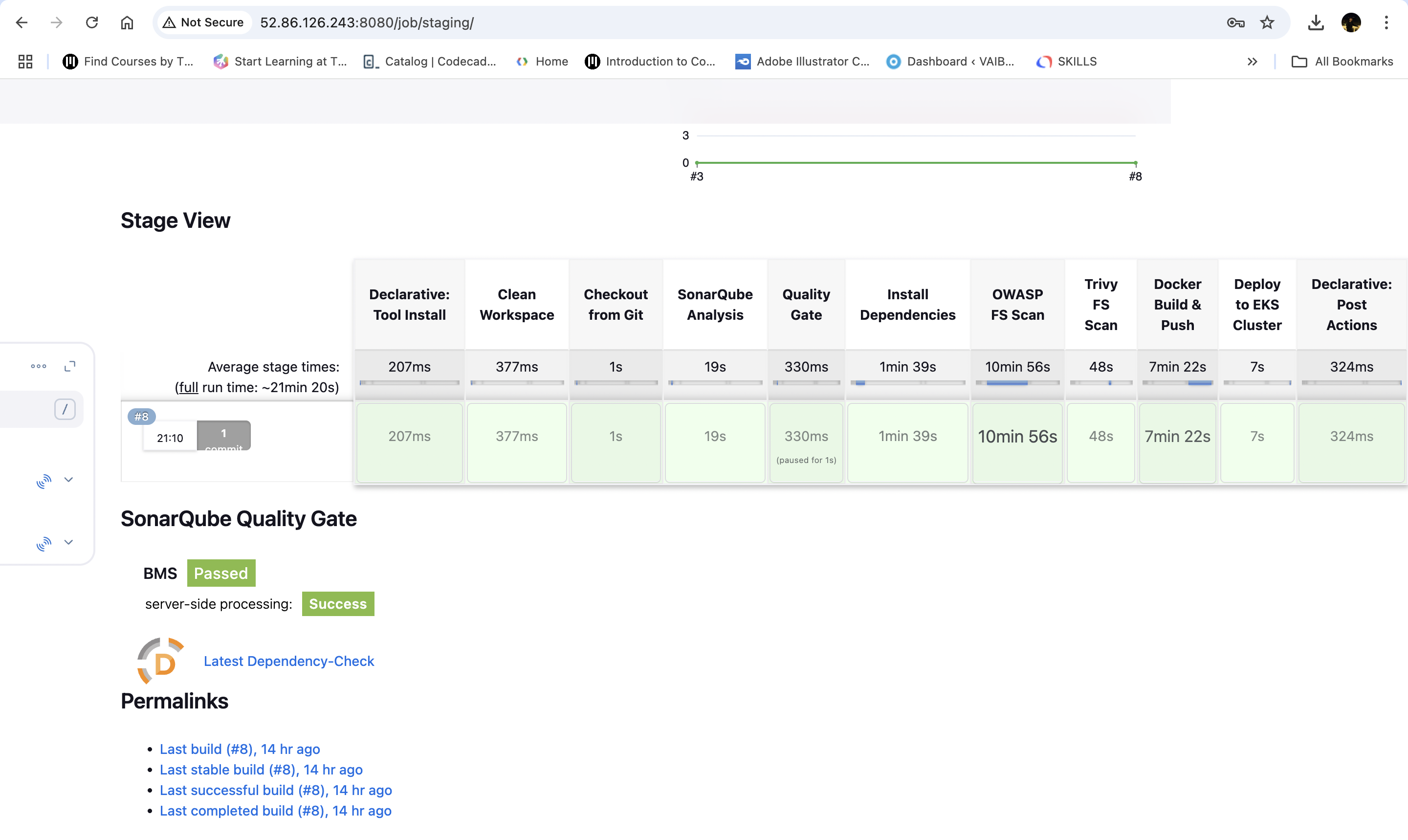Click the OWASP FS Scan column header
The width and height of the screenshot is (1408, 840).
[x=1017, y=305]
